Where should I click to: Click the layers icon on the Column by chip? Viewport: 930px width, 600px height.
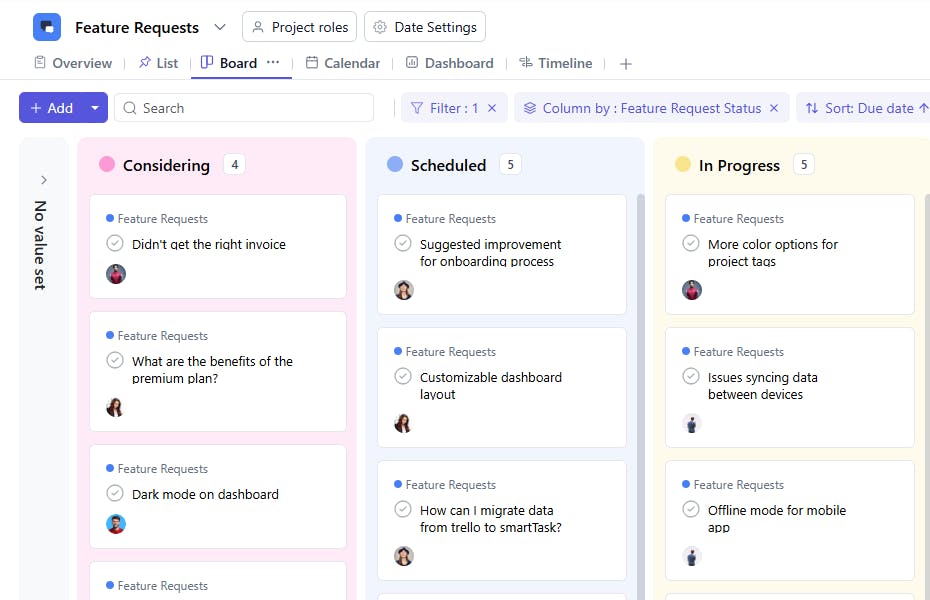point(530,107)
